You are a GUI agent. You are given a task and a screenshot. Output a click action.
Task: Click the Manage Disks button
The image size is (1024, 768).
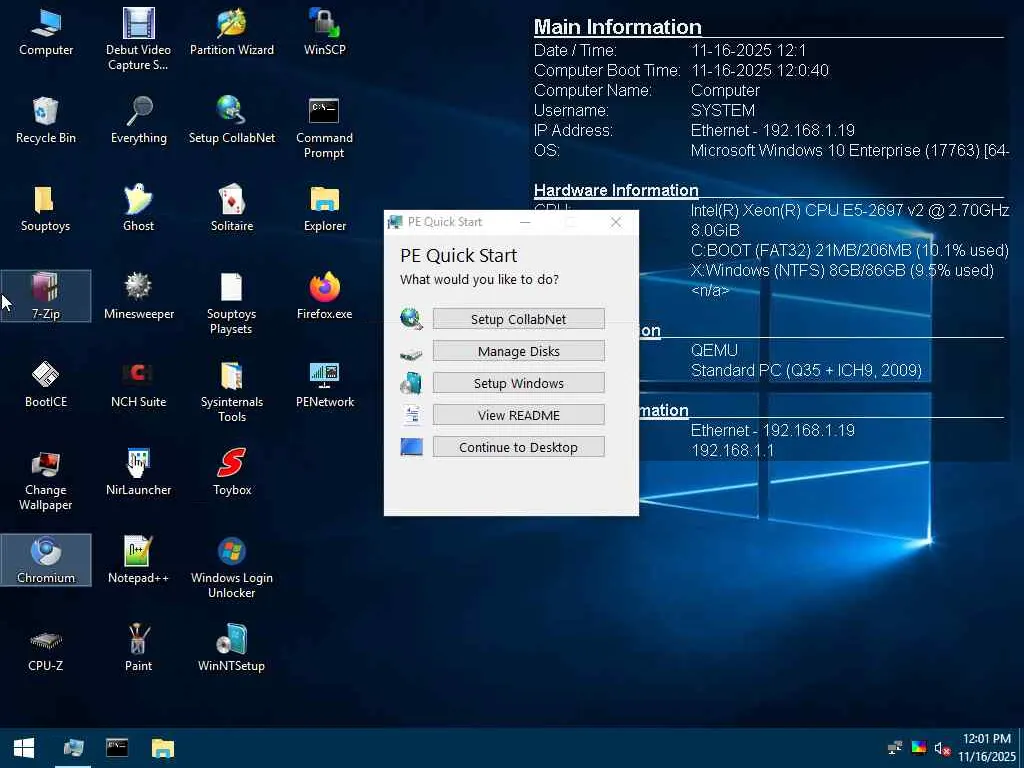tap(519, 351)
